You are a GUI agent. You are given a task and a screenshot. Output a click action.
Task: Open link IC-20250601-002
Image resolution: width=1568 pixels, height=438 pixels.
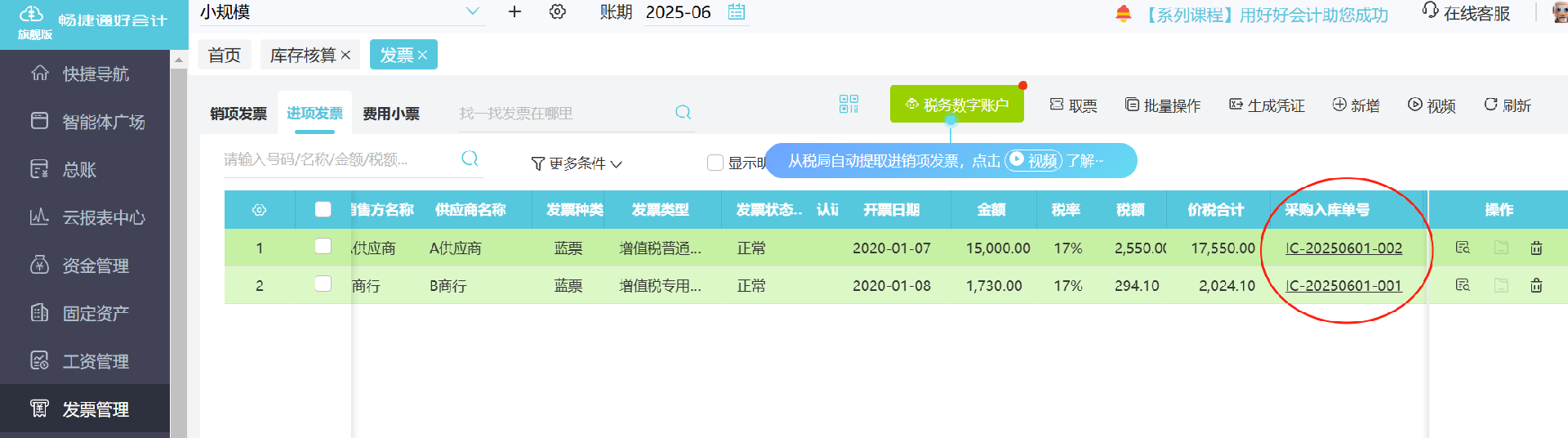point(1343,248)
